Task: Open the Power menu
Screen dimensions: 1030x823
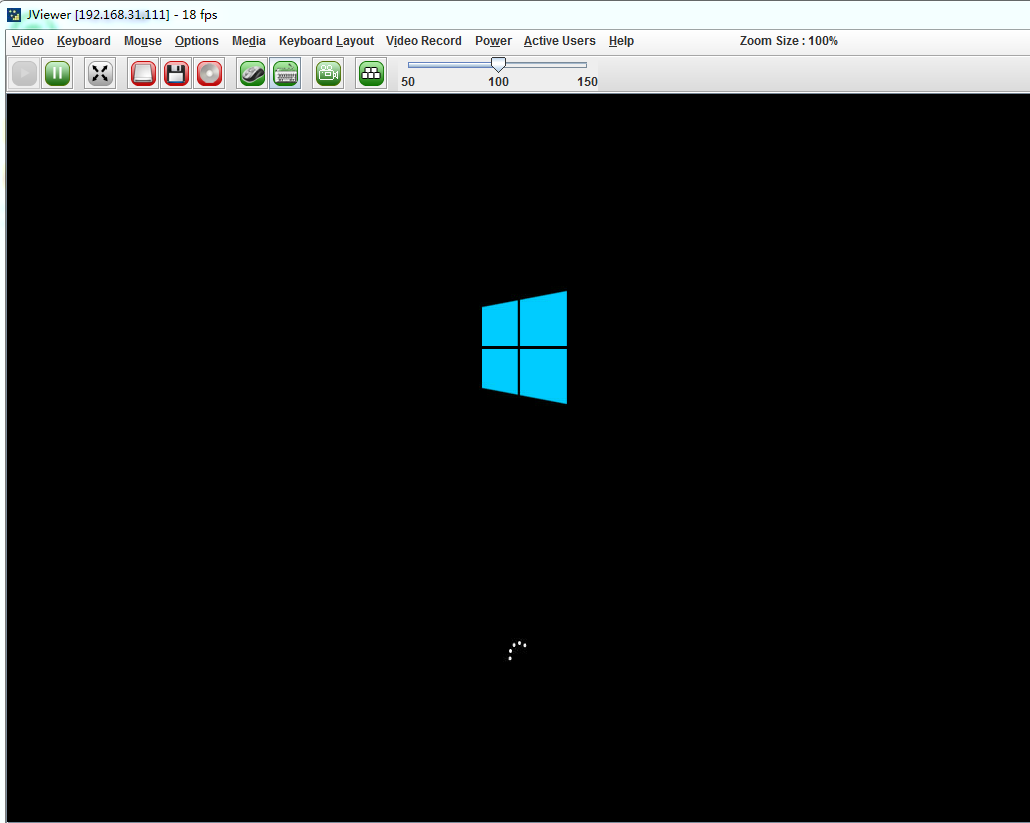Action: [x=493, y=41]
